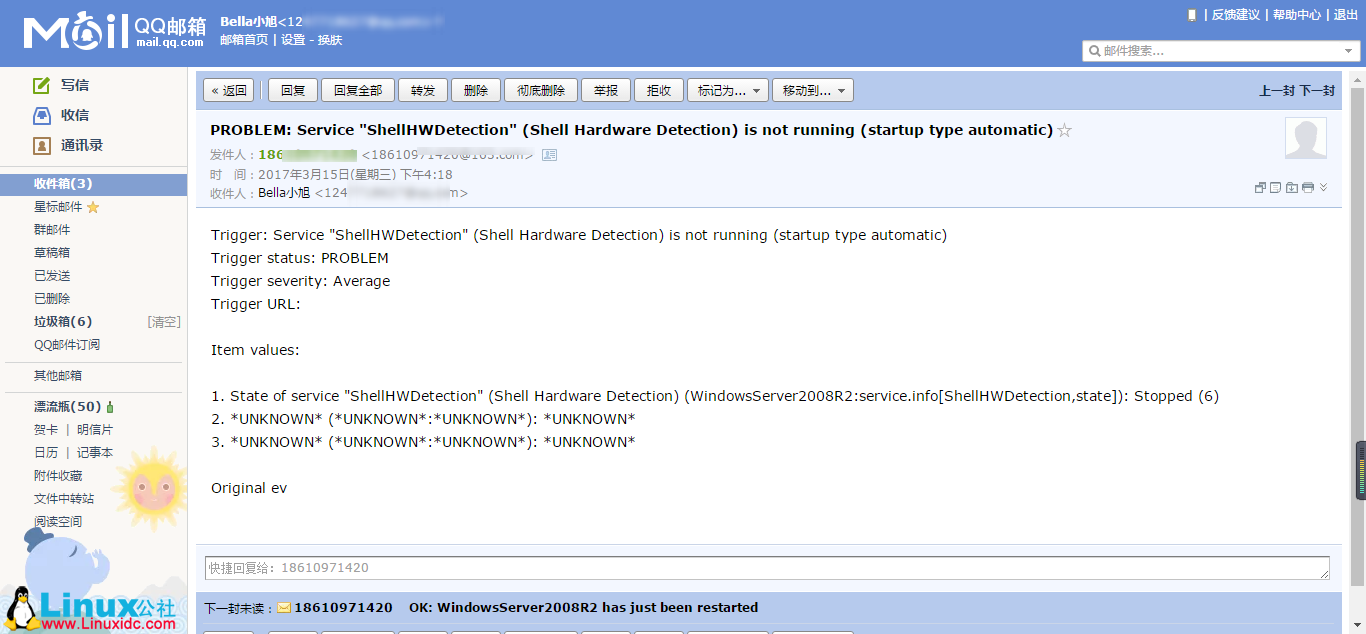Click the 退出 (Logout) link

[x=1346, y=15]
